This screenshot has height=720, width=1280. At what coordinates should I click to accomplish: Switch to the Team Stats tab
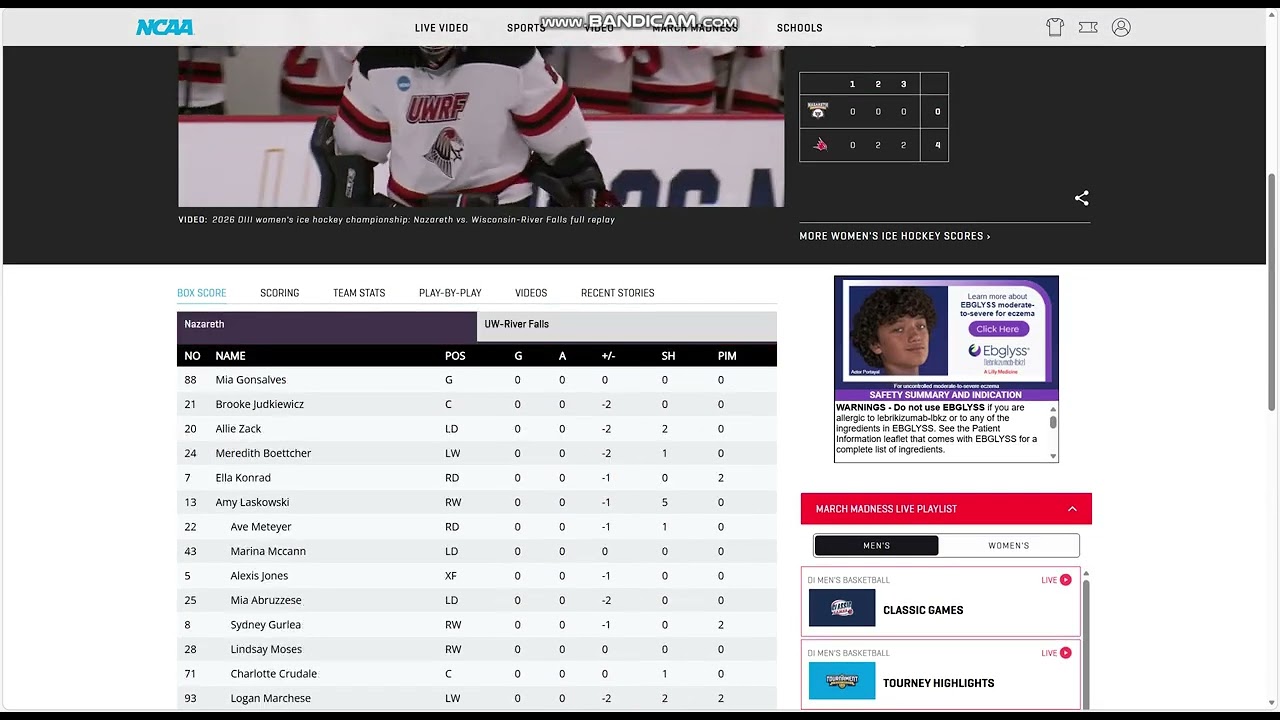[359, 293]
